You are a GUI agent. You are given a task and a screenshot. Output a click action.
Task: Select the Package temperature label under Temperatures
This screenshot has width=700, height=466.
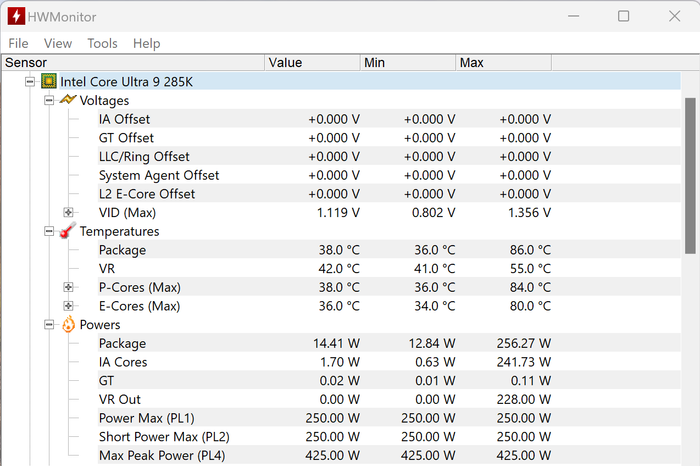[122, 250]
